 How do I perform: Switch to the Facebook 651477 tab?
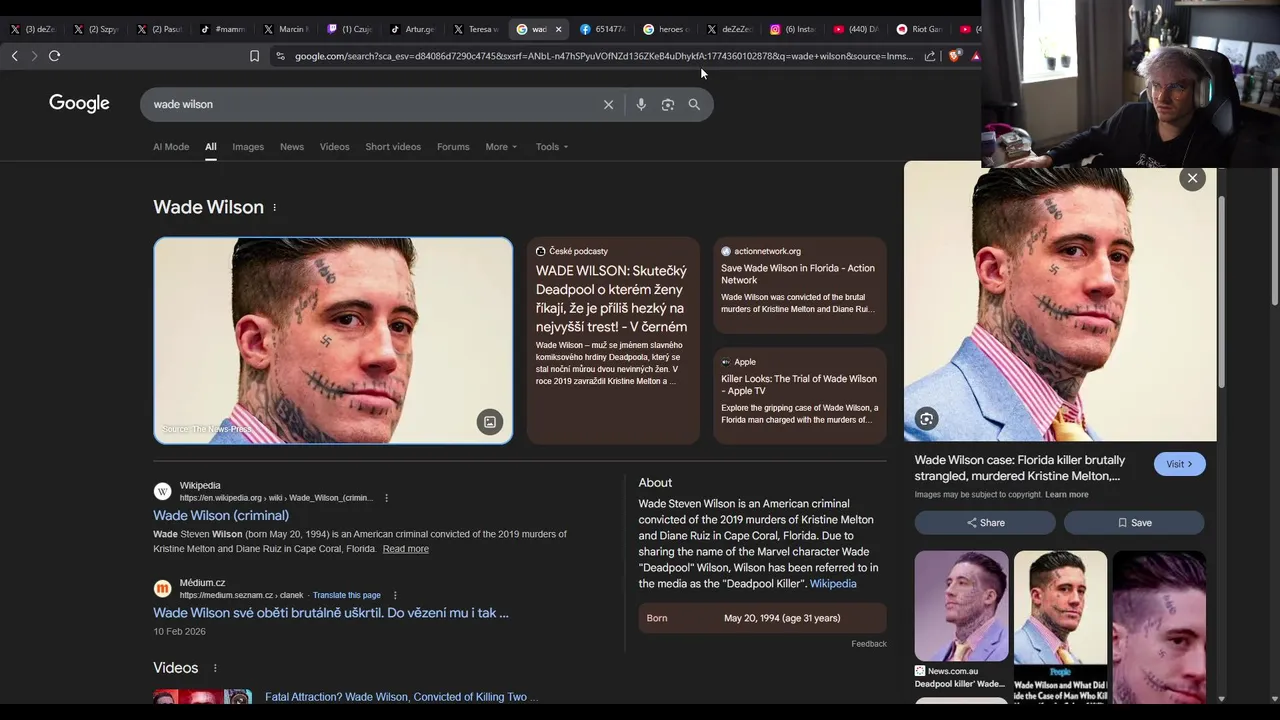coord(603,29)
